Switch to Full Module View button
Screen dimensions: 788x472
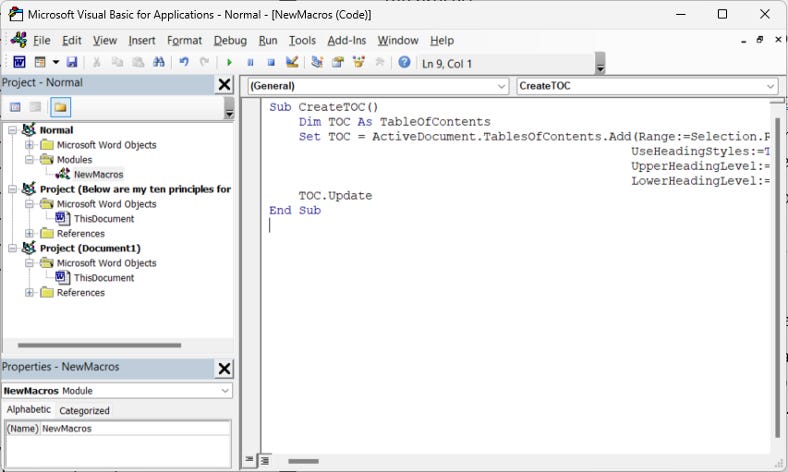[264, 460]
